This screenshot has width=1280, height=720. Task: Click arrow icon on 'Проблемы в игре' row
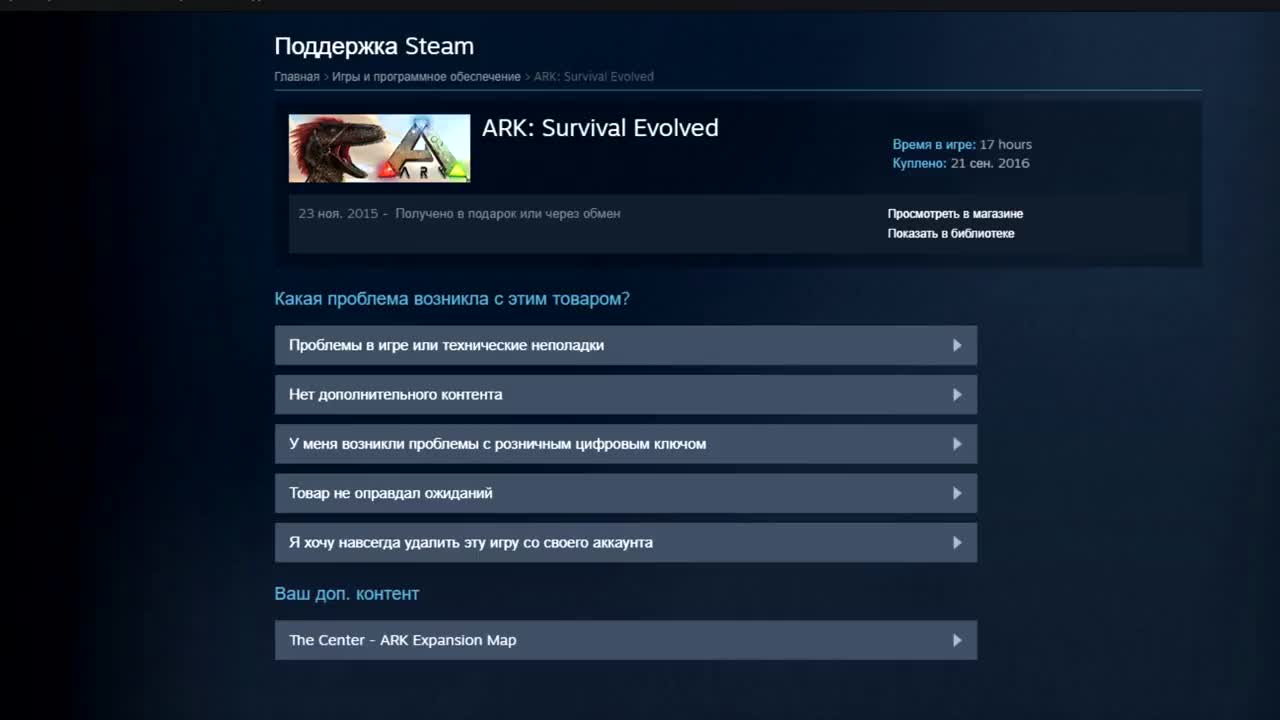click(x=957, y=345)
